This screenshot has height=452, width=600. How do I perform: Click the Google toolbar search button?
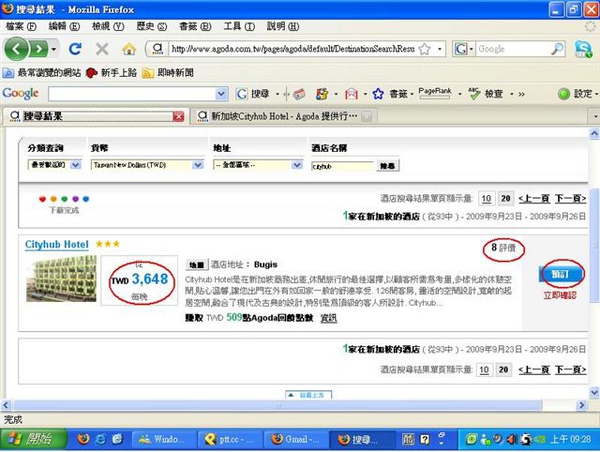(x=253, y=94)
